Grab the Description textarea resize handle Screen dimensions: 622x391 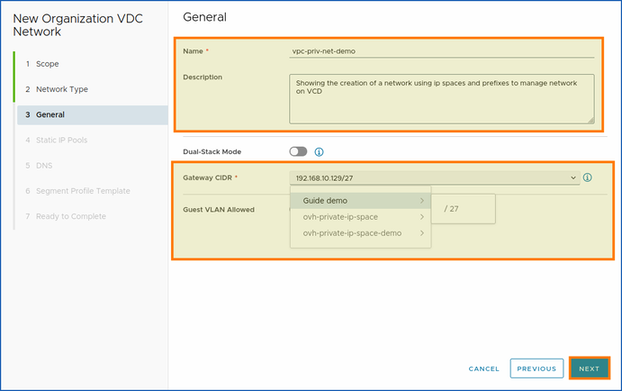pyautogui.click(x=591, y=120)
